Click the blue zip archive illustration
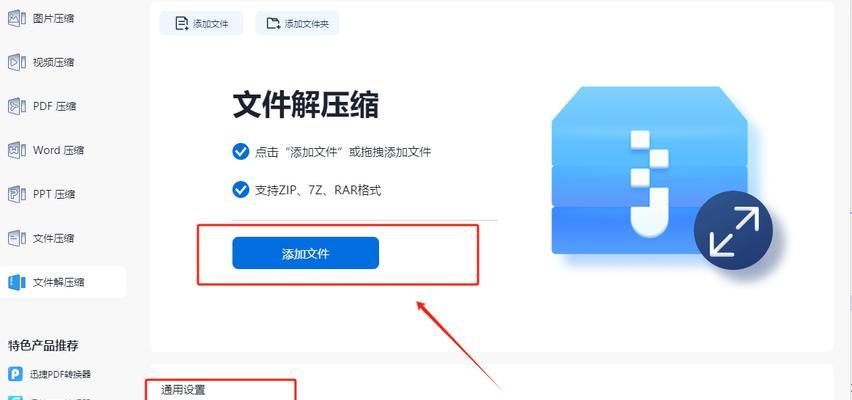 coord(649,170)
